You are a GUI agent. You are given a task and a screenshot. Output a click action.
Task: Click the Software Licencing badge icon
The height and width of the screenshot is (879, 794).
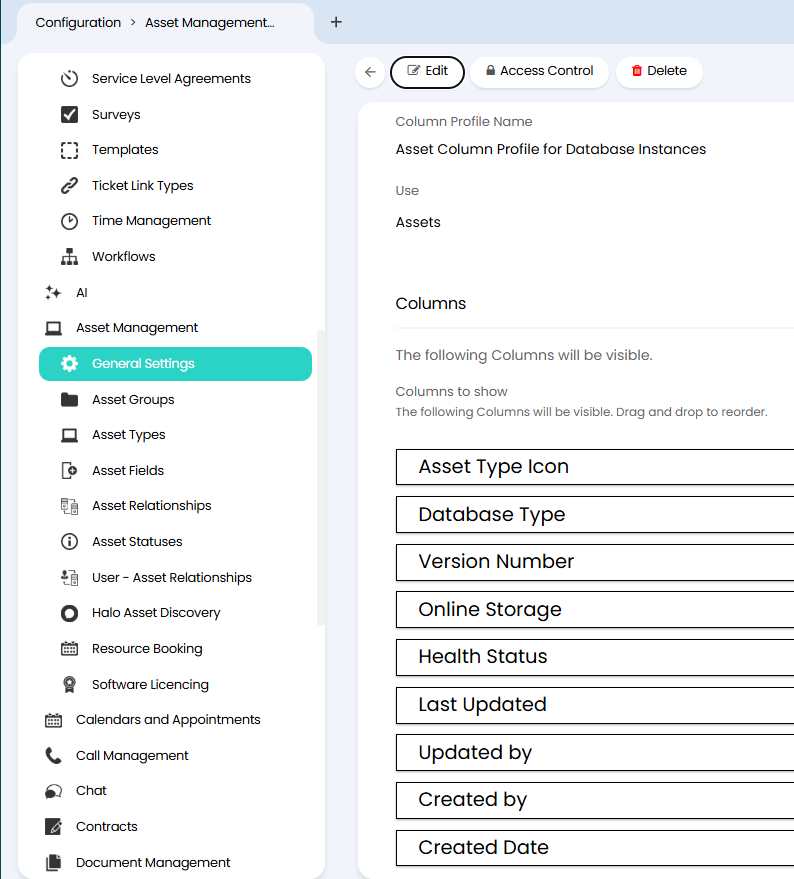click(69, 684)
